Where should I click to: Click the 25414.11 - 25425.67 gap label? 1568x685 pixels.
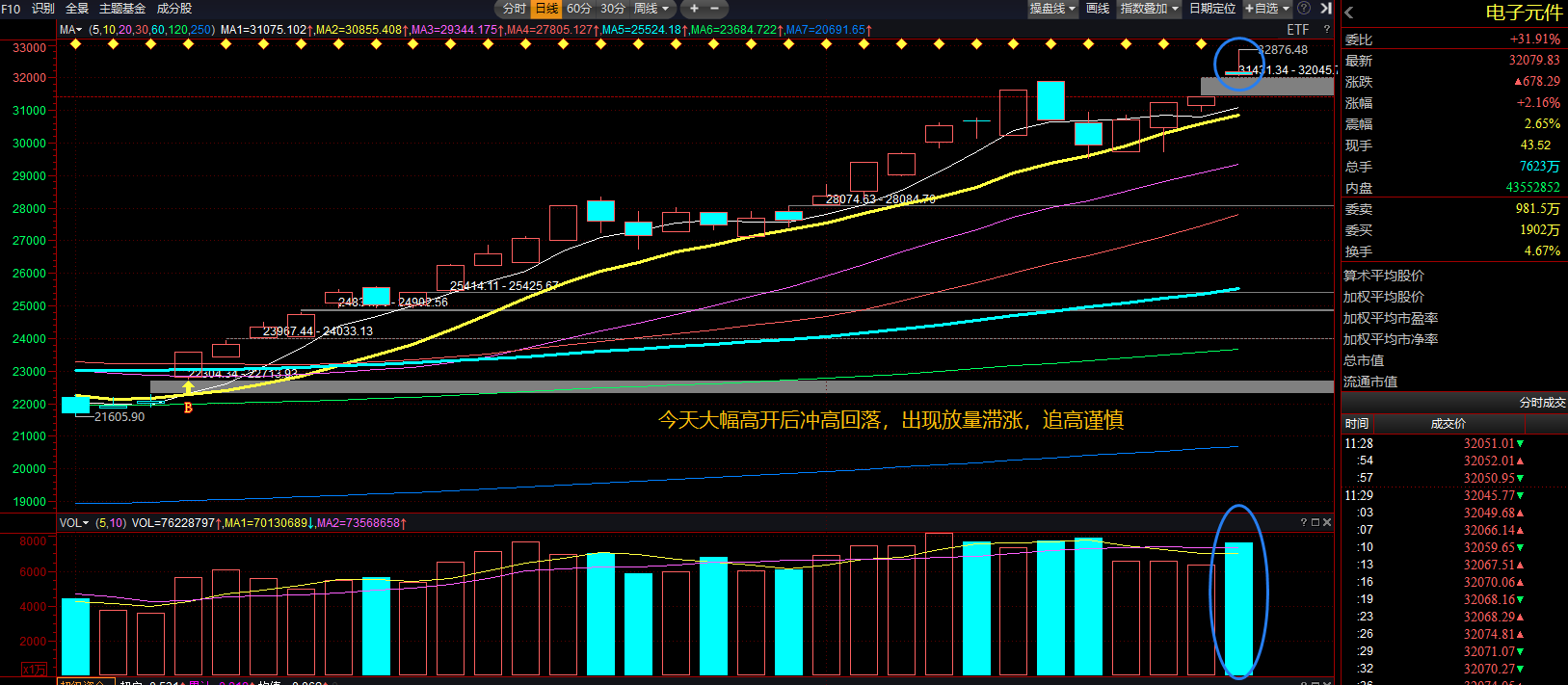[504, 286]
